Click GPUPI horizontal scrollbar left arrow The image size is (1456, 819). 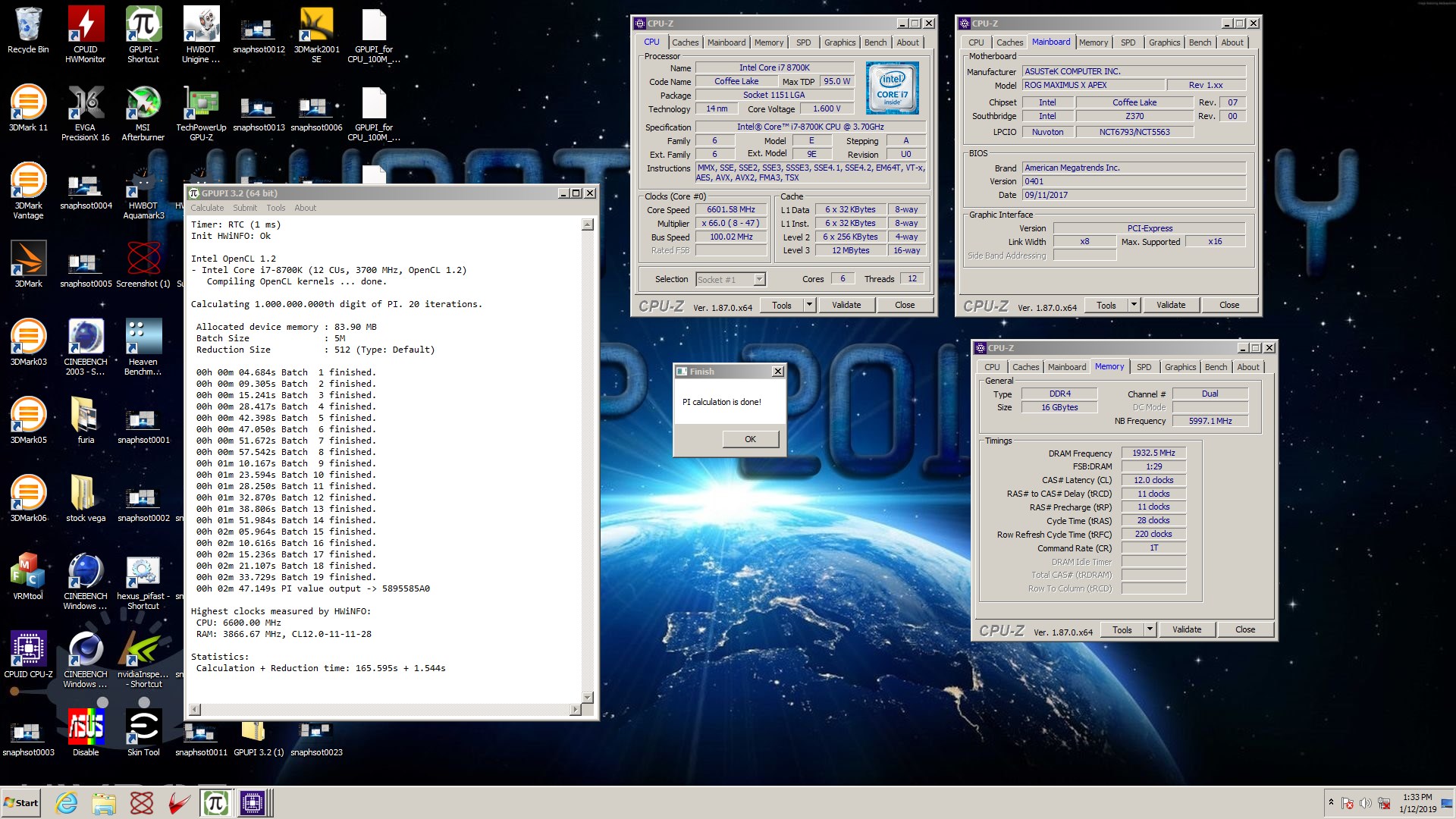(196, 710)
